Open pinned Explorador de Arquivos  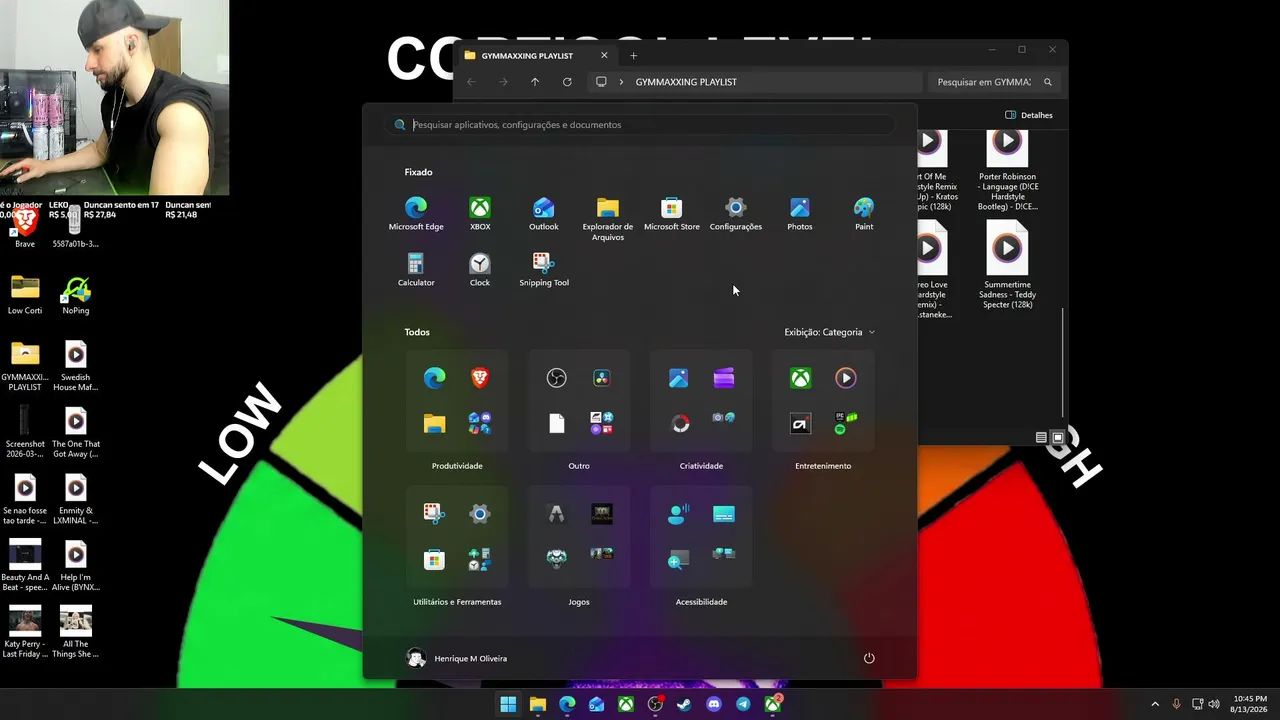tap(608, 218)
